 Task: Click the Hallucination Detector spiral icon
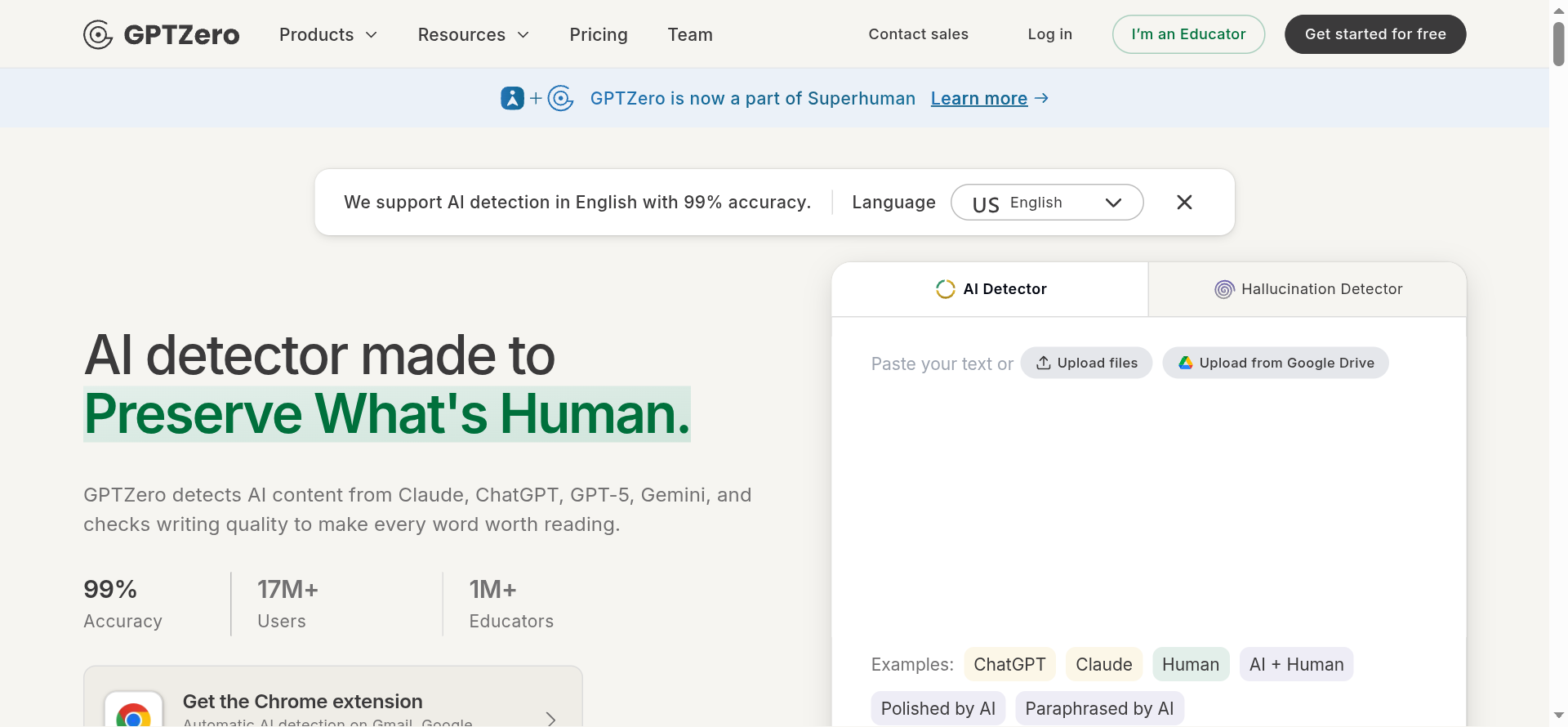tap(1224, 289)
